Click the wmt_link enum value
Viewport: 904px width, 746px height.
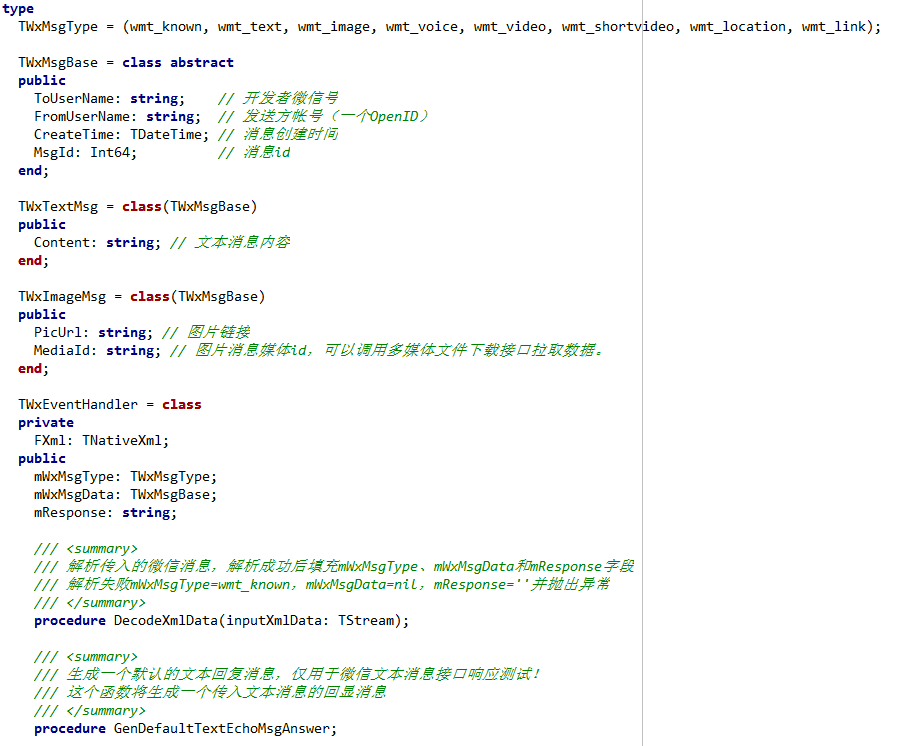[834, 27]
